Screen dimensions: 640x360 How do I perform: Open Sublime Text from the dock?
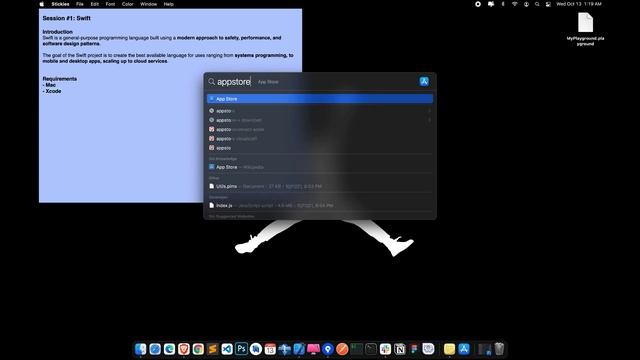(212, 349)
